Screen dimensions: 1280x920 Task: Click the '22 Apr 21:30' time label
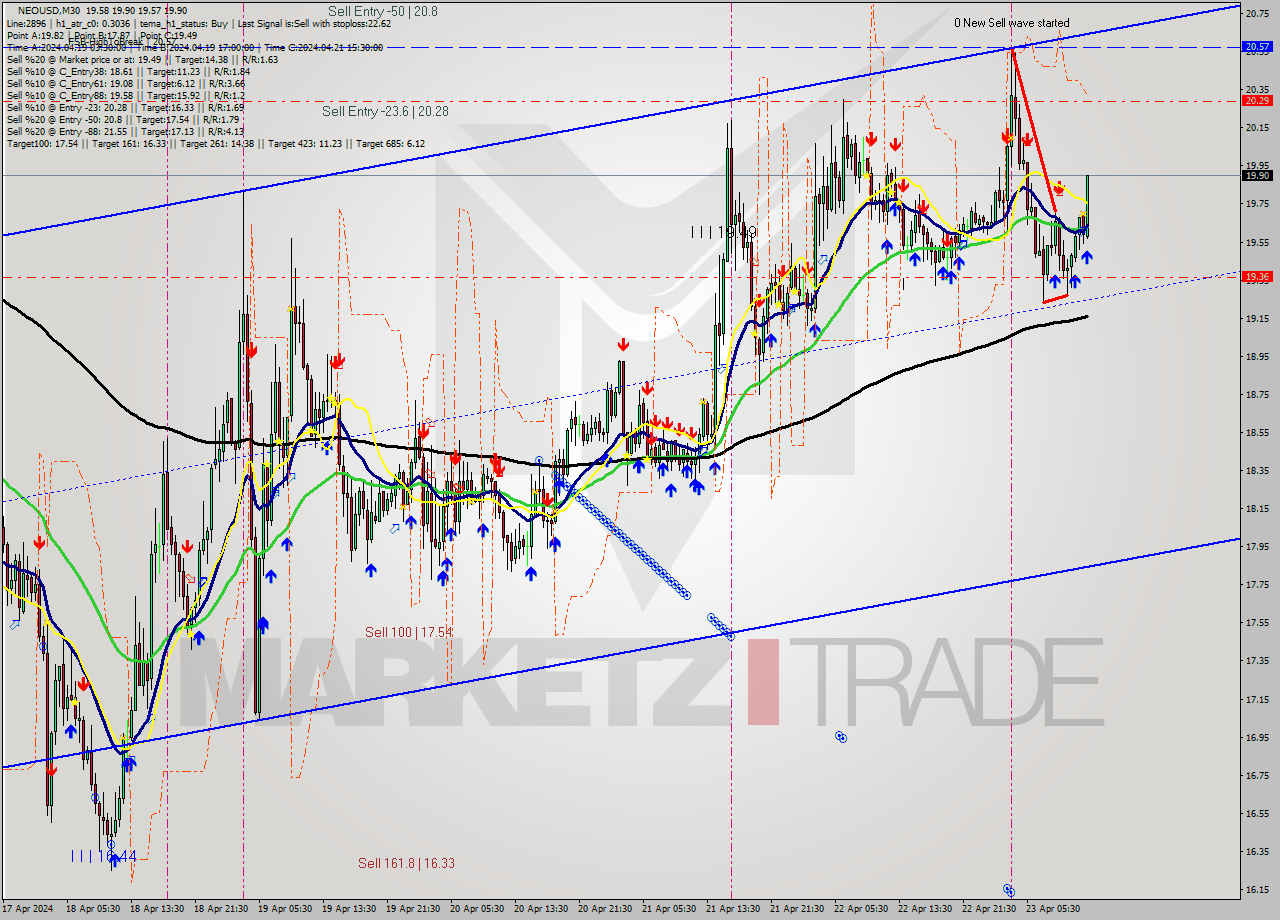tap(991, 909)
